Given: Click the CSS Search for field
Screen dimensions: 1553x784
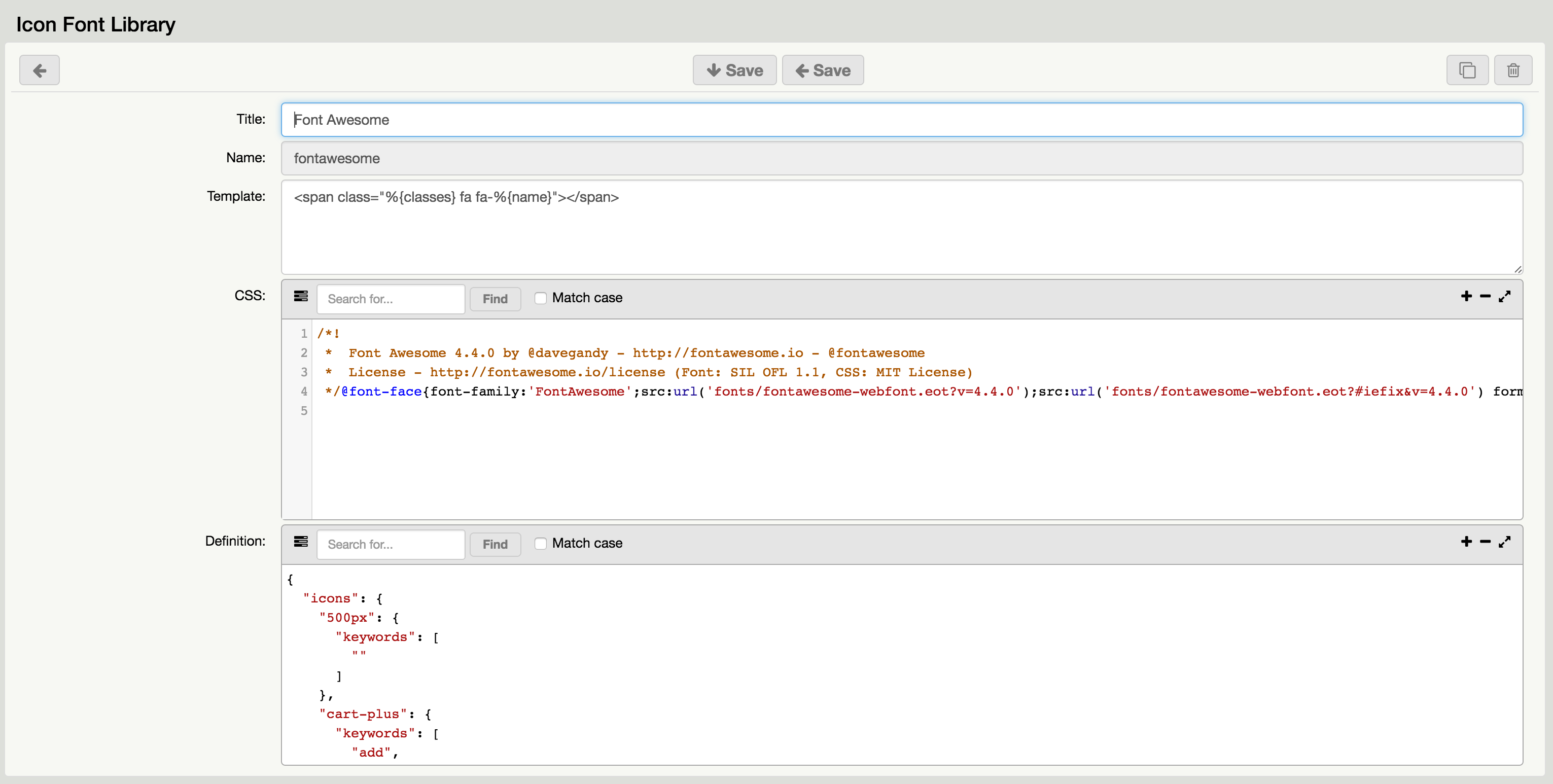Looking at the screenshot, I should [391, 299].
